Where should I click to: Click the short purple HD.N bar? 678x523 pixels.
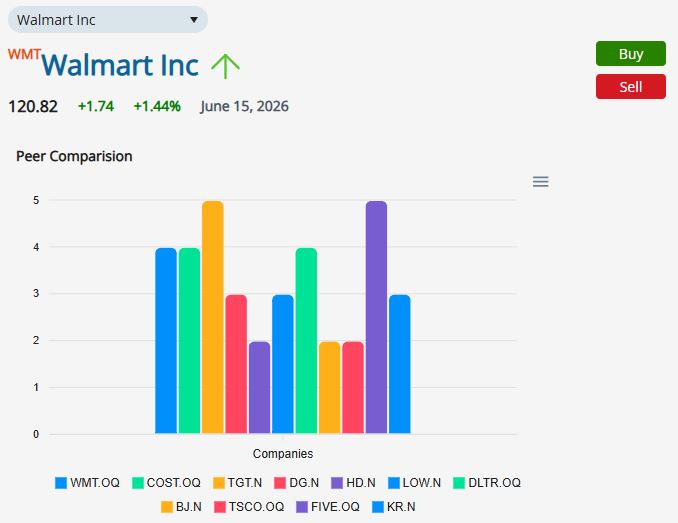coord(259,388)
